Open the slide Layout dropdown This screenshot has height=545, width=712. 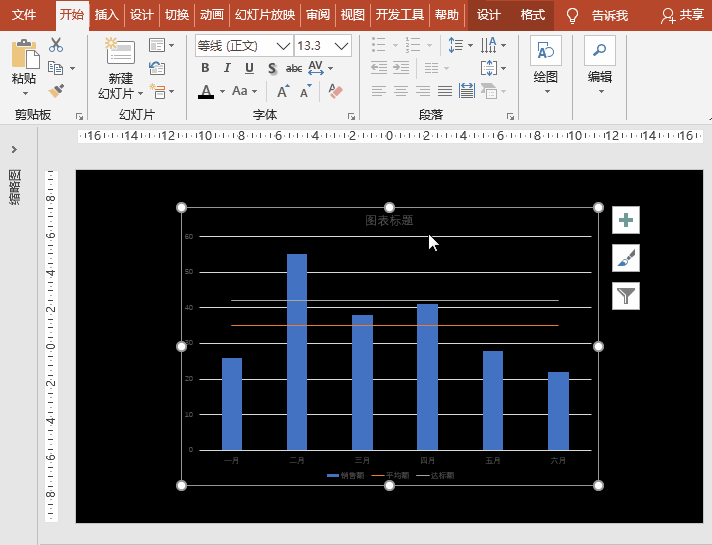click(x=161, y=45)
